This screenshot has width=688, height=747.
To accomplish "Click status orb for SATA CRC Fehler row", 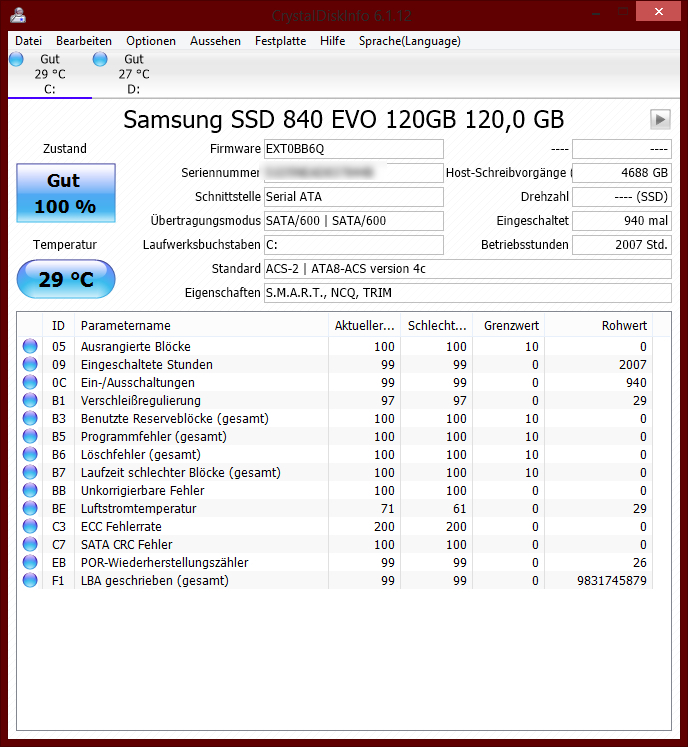I will coord(30,545).
